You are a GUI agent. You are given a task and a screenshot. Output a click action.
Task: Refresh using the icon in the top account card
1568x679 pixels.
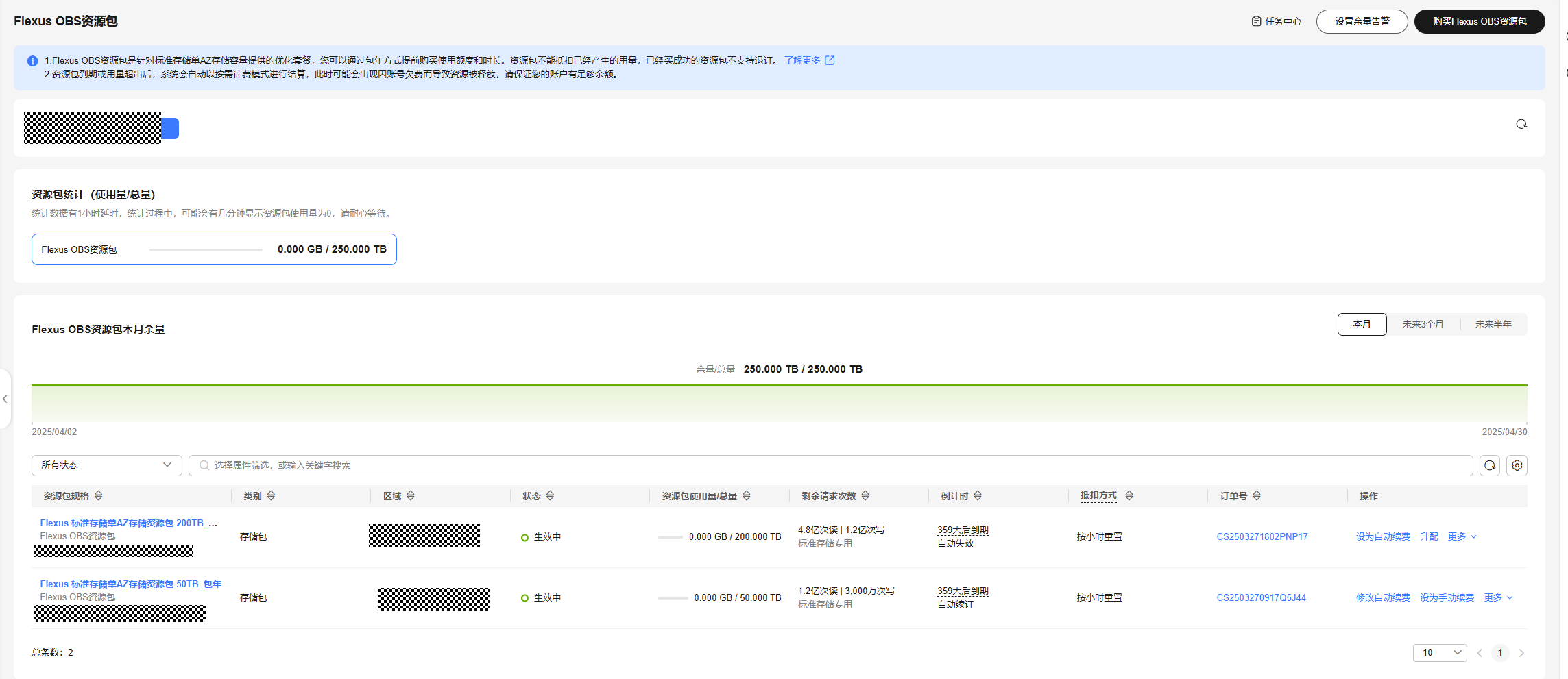pos(1521,124)
